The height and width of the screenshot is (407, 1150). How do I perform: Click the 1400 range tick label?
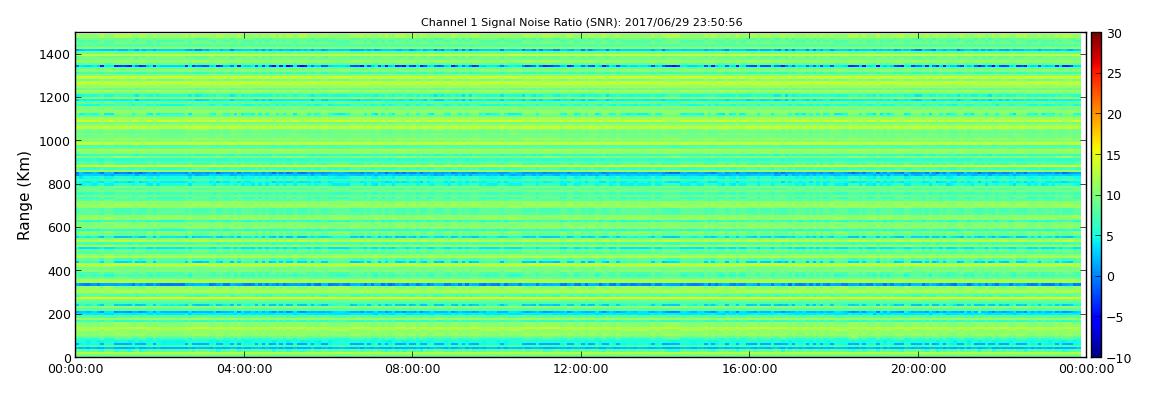(56, 54)
